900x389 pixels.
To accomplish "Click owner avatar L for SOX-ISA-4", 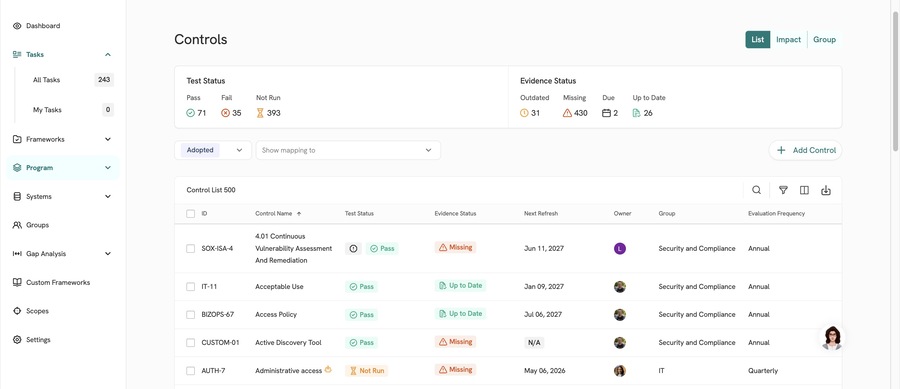I will pos(619,248).
